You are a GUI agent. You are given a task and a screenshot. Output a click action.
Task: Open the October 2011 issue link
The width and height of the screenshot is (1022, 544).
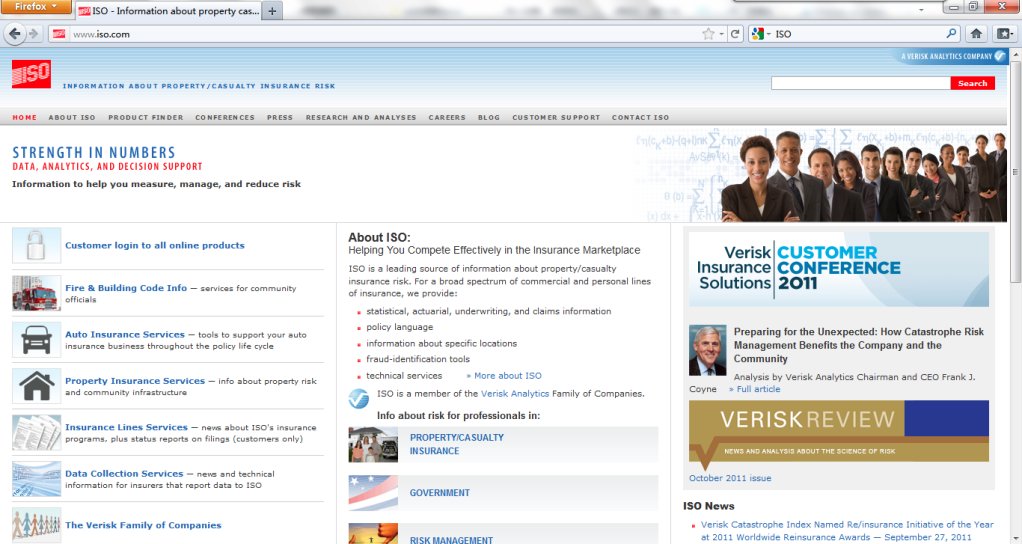(730, 478)
